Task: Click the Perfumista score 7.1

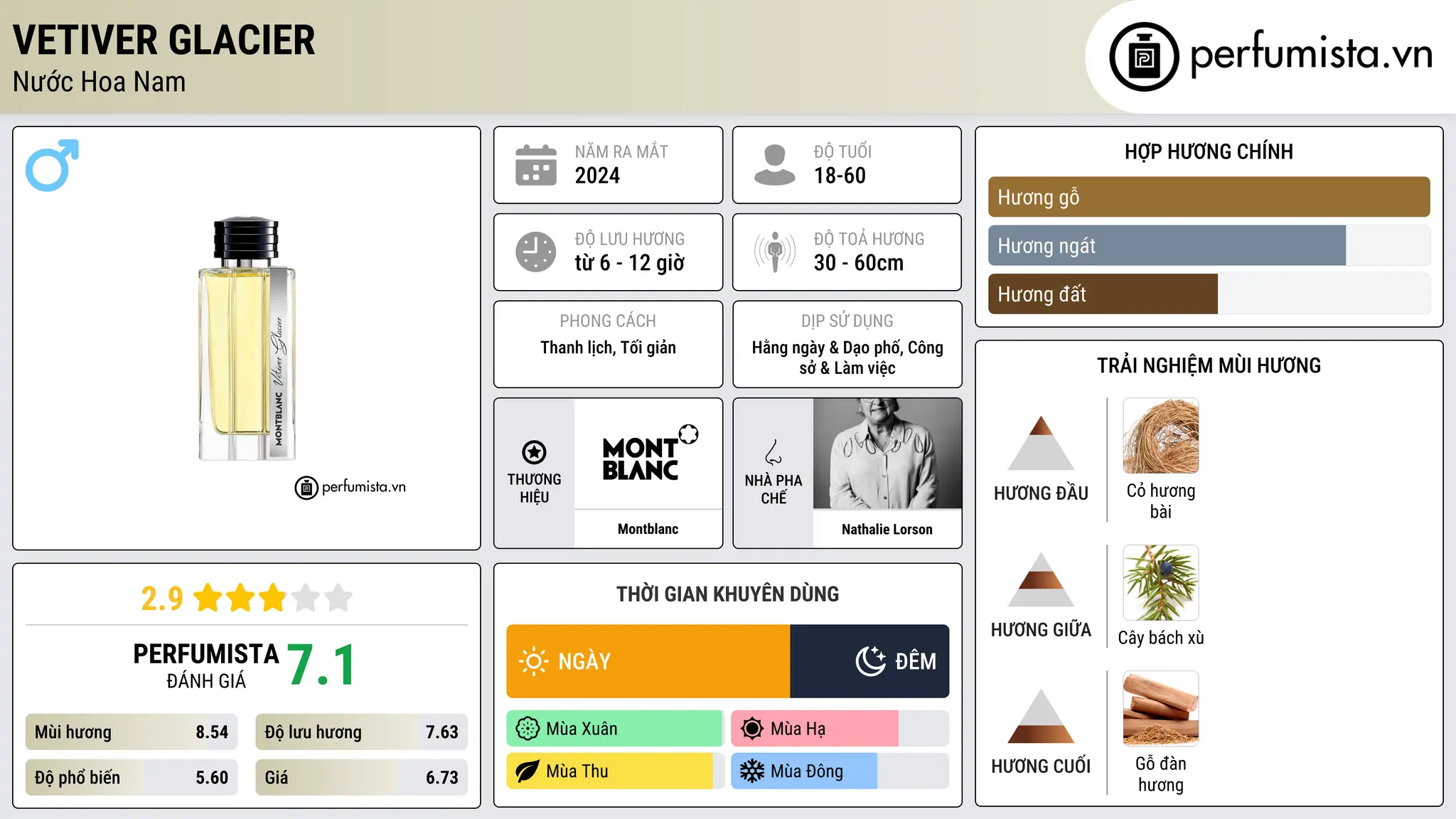Action: click(x=321, y=665)
